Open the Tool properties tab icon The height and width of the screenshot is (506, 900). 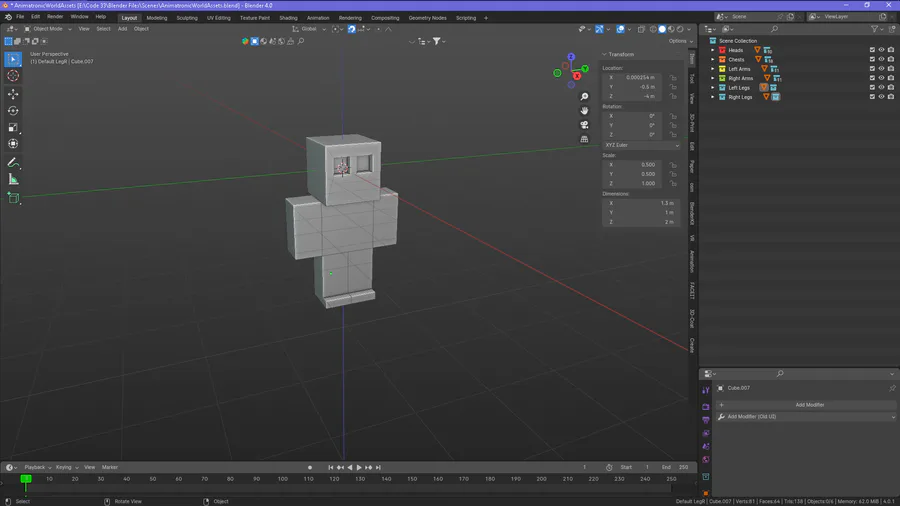tap(706, 390)
